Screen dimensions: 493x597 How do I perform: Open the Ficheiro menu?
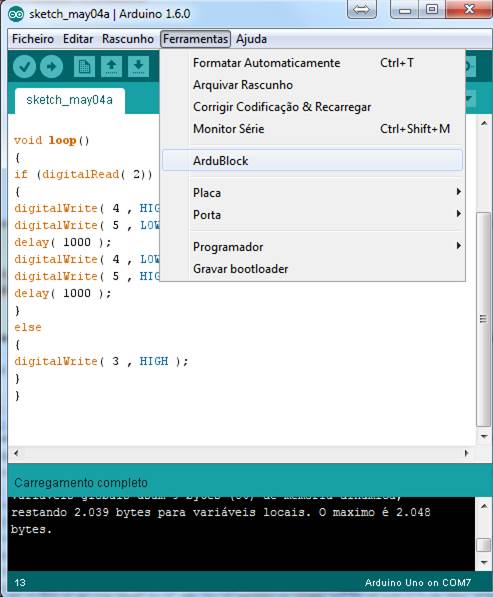33,39
